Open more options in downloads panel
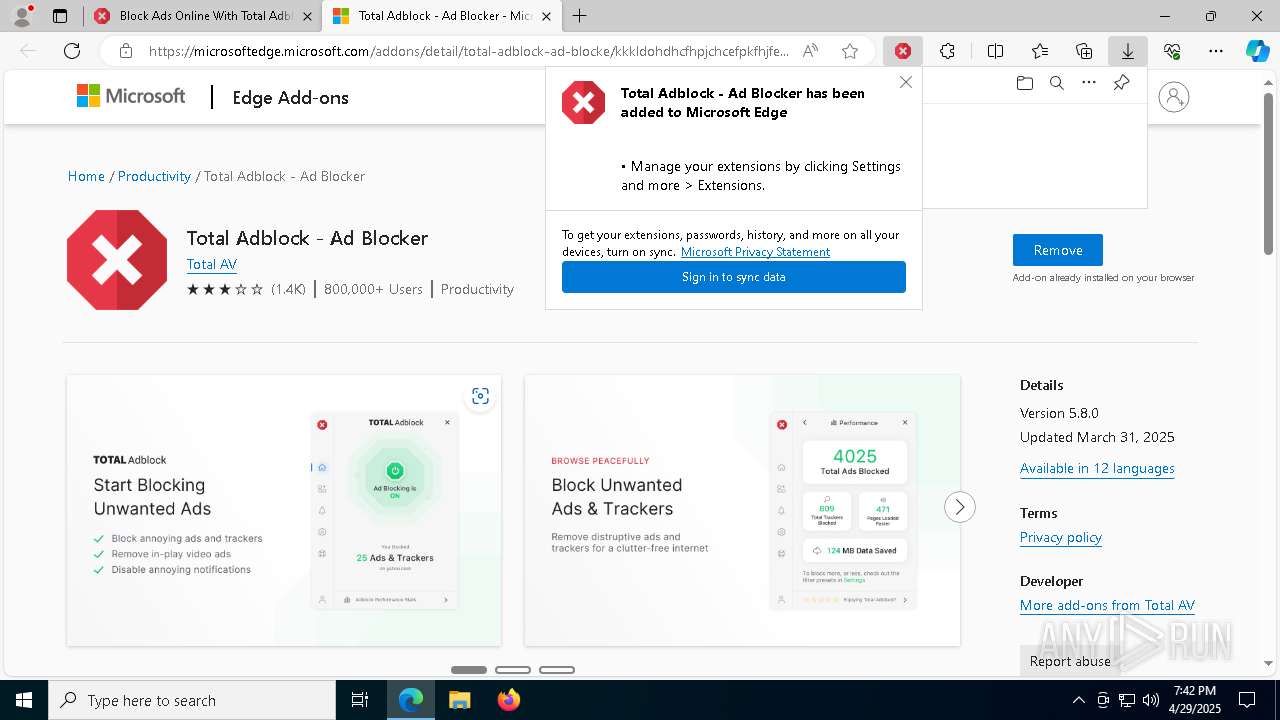The width and height of the screenshot is (1280, 720). (1089, 83)
